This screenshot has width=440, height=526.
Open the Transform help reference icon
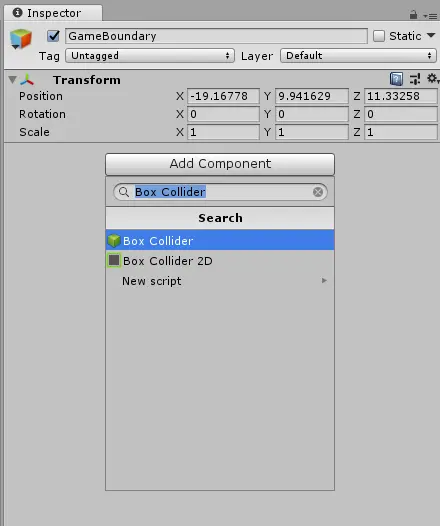click(396, 79)
